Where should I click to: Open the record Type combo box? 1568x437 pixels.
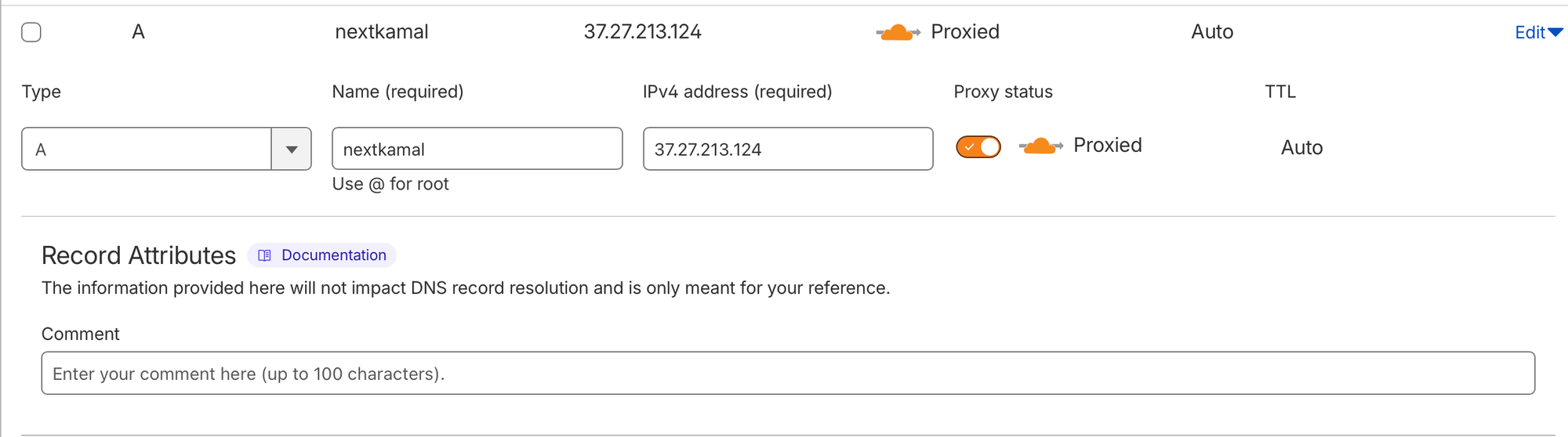pos(147,149)
